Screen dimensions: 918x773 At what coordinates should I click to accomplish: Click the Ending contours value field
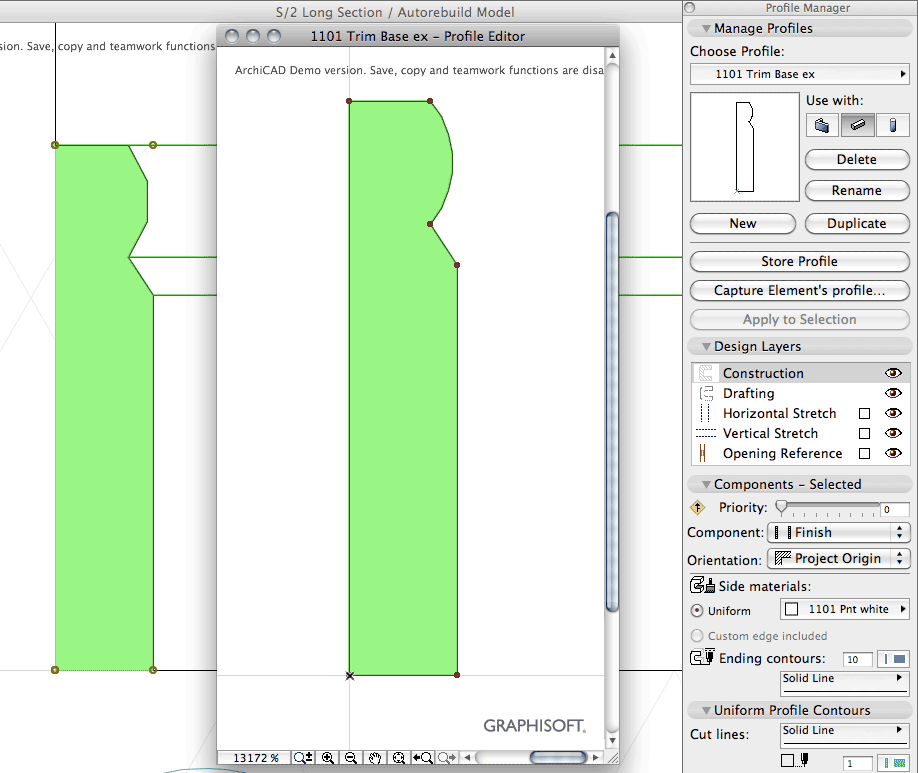[x=856, y=658]
